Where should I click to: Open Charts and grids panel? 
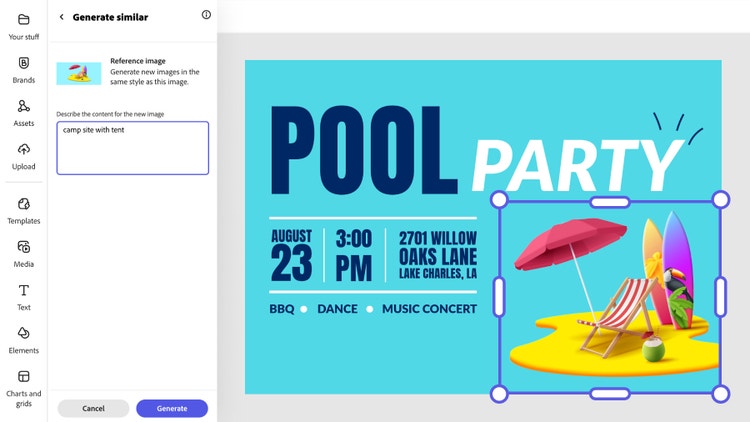pos(23,376)
